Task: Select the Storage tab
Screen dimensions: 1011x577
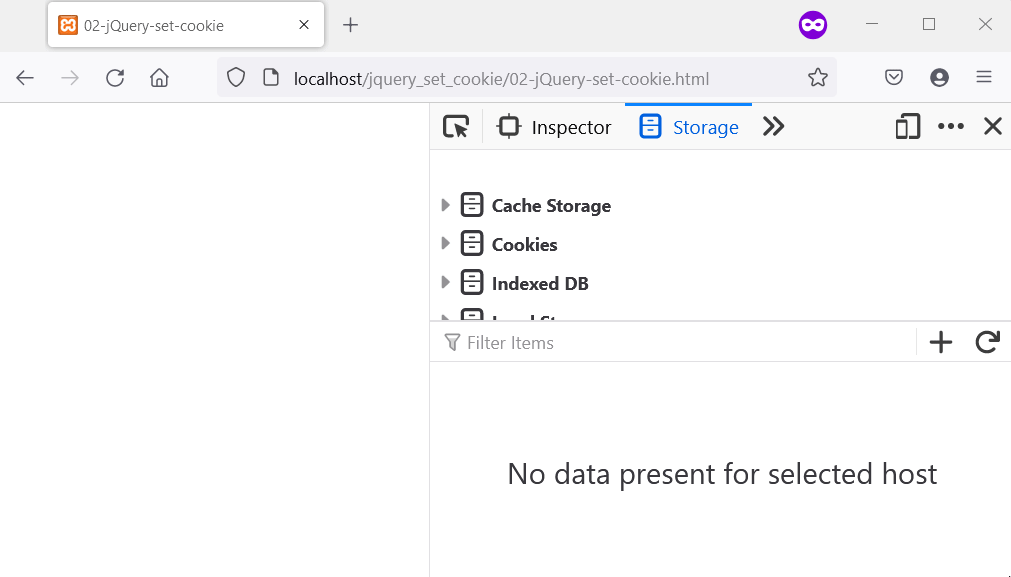Action: tap(689, 127)
